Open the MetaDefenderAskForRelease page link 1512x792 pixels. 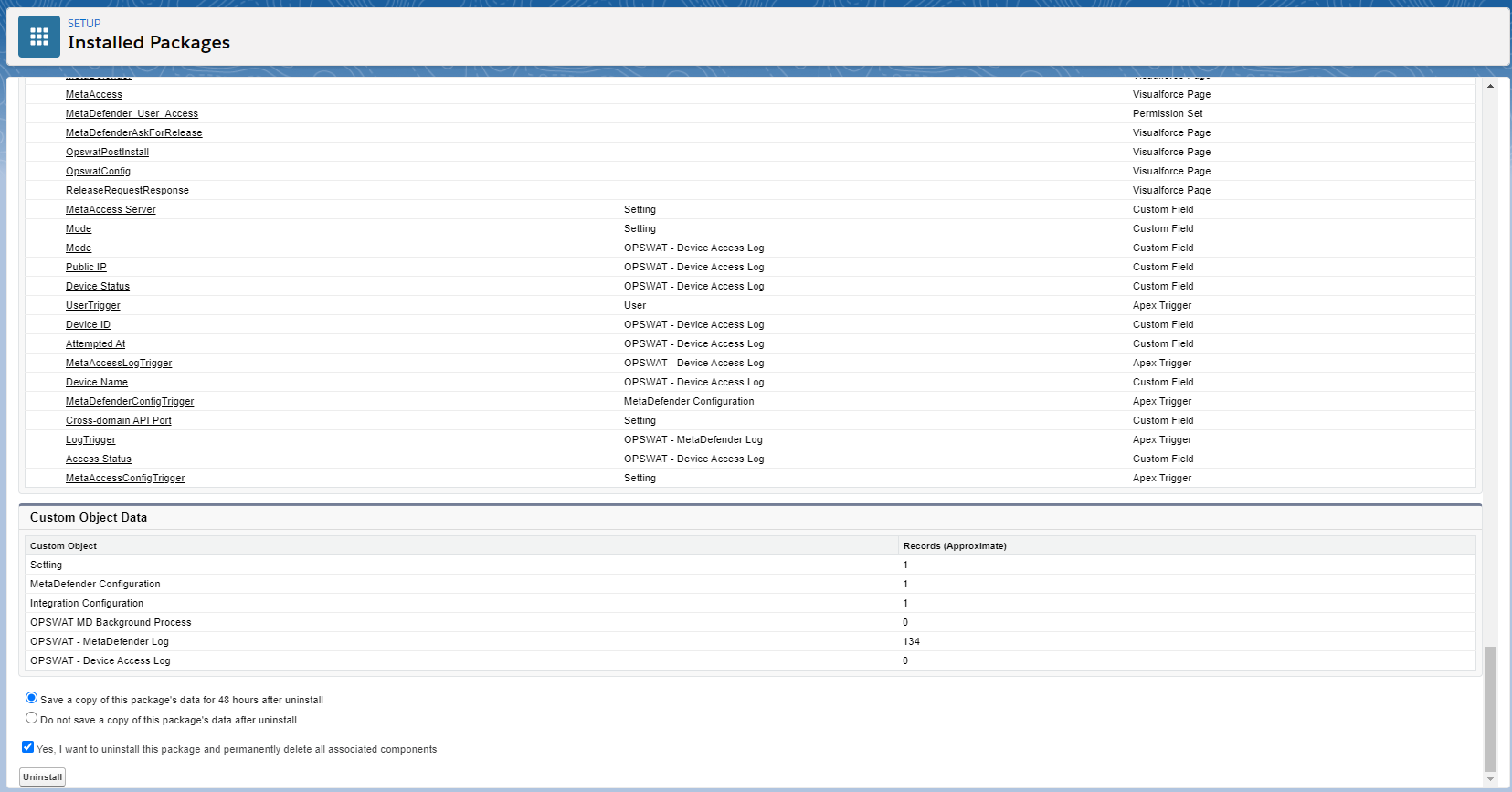pos(133,133)
